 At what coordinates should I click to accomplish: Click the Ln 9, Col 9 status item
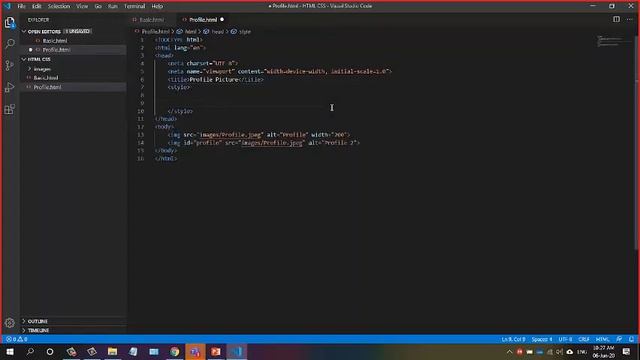click(x=513, y=339)
